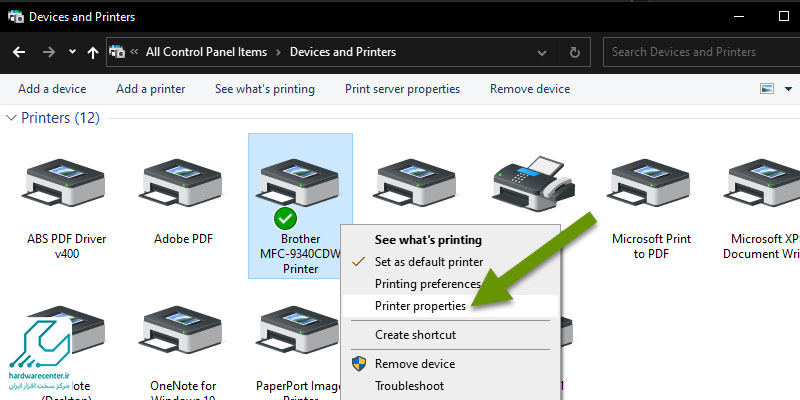800x400 pixels.
Task: Expand the address bar history dropdown
Action: [x=545, y=52]
